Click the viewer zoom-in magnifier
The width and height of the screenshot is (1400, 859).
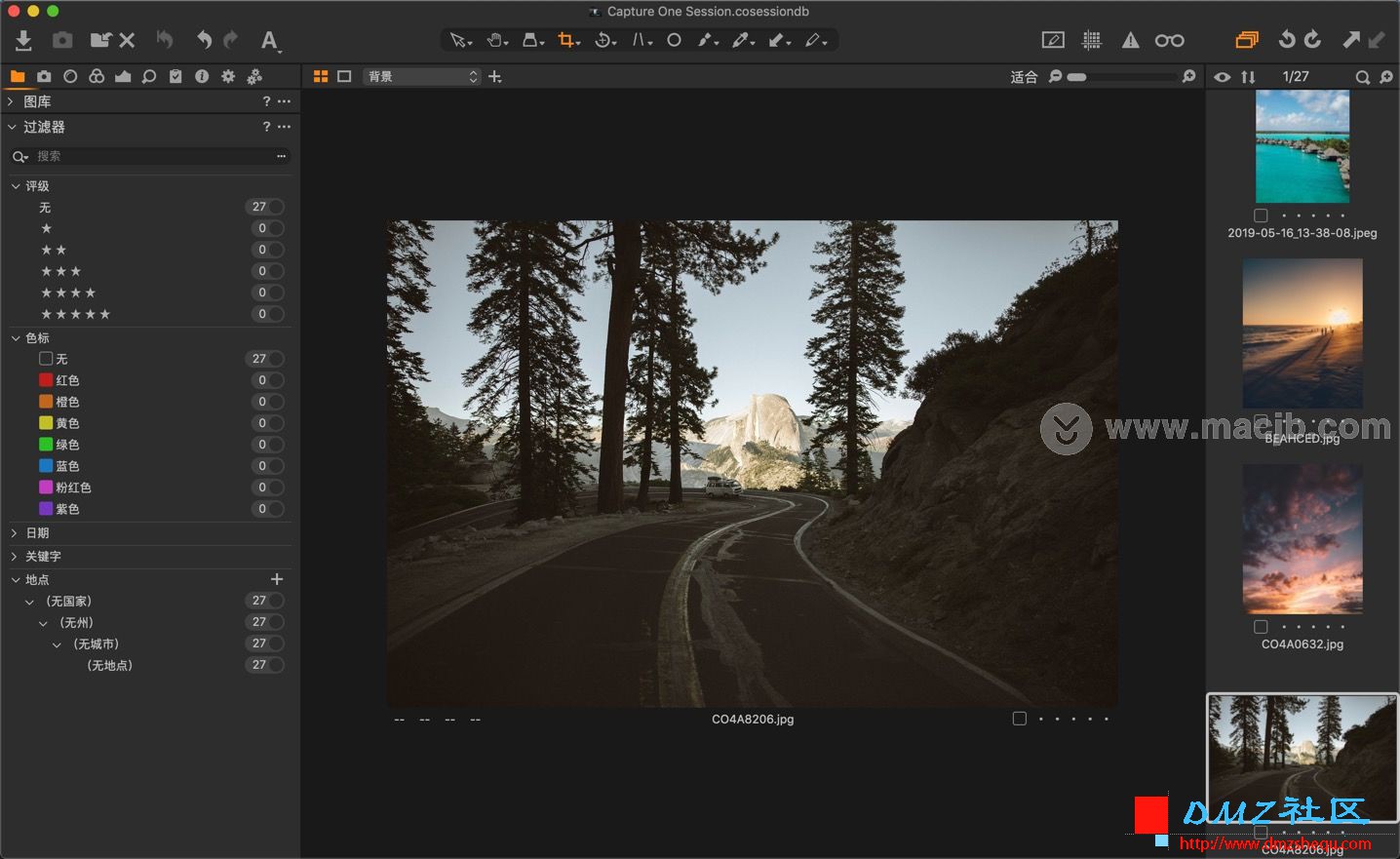[1188, 76]
